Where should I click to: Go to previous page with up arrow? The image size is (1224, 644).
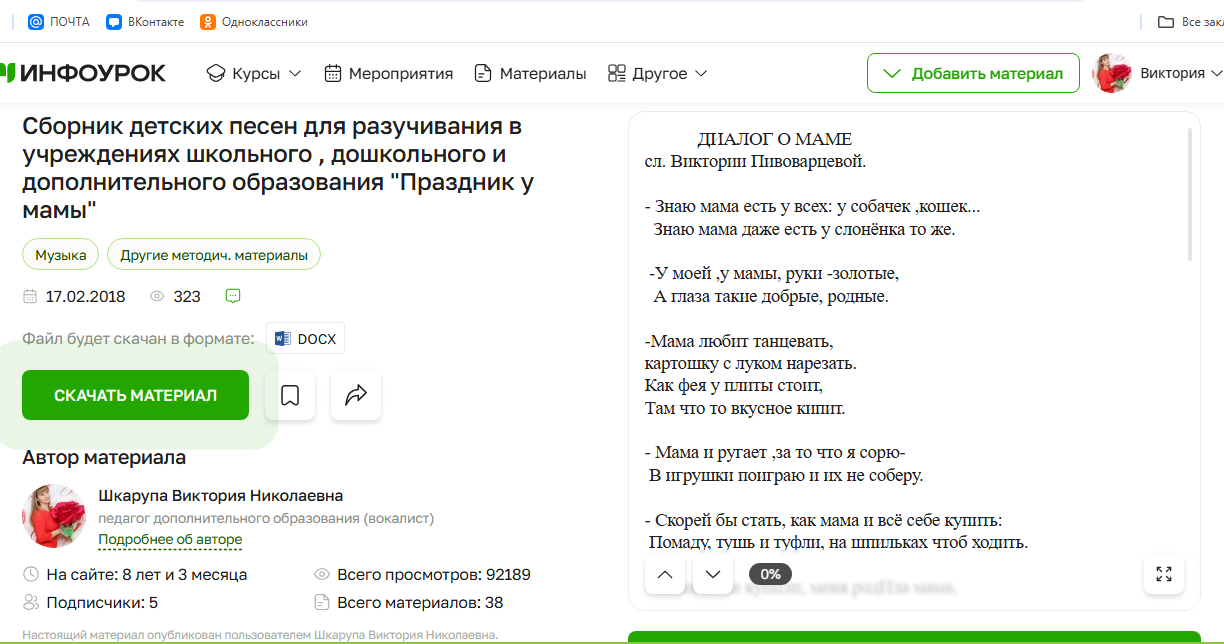pyautogui.click(x=665, y=574)
